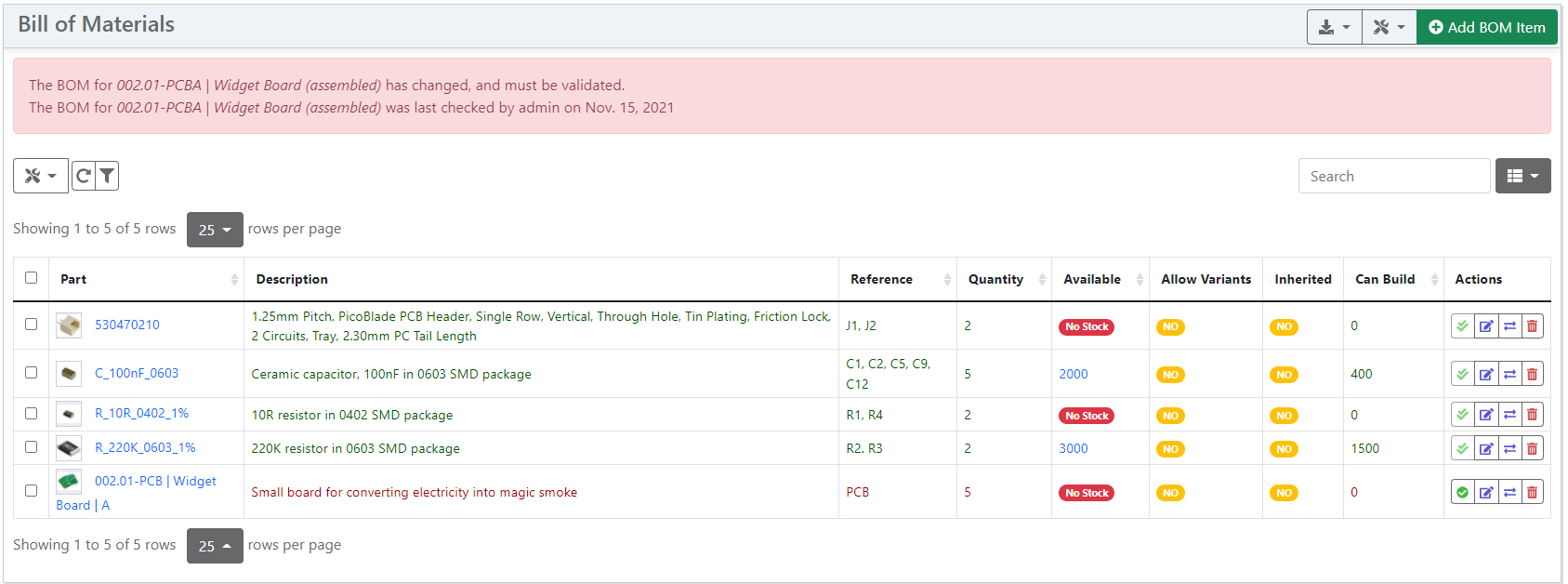Screen dimensions: 1568x584
Task: Click the 530470210 part thumbnail
Action: coord(69,325)
